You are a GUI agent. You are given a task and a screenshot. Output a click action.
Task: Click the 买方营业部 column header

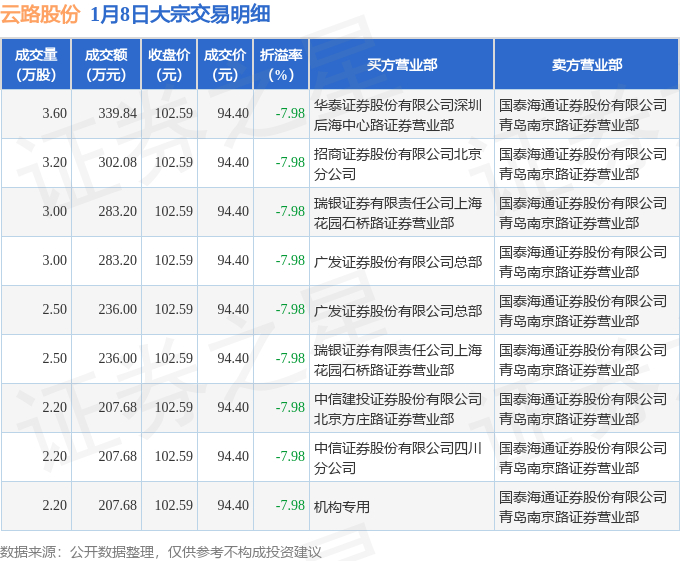(x=402, y=64)
